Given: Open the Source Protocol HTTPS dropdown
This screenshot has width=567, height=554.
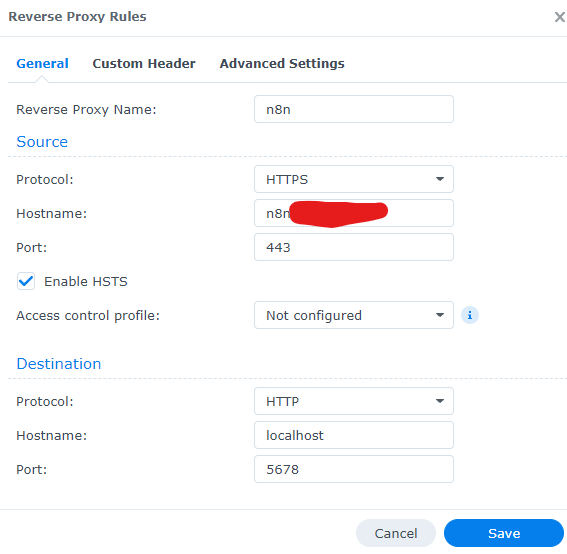Looking at the screenshot, I should [354, 179].
